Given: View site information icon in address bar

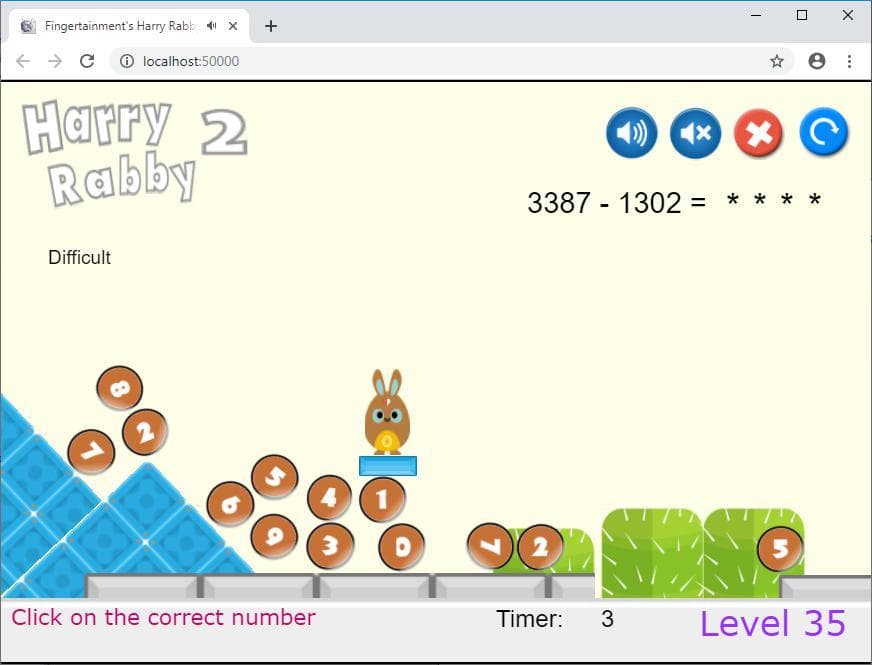Looking at the screenshot, I should [127, 61].
